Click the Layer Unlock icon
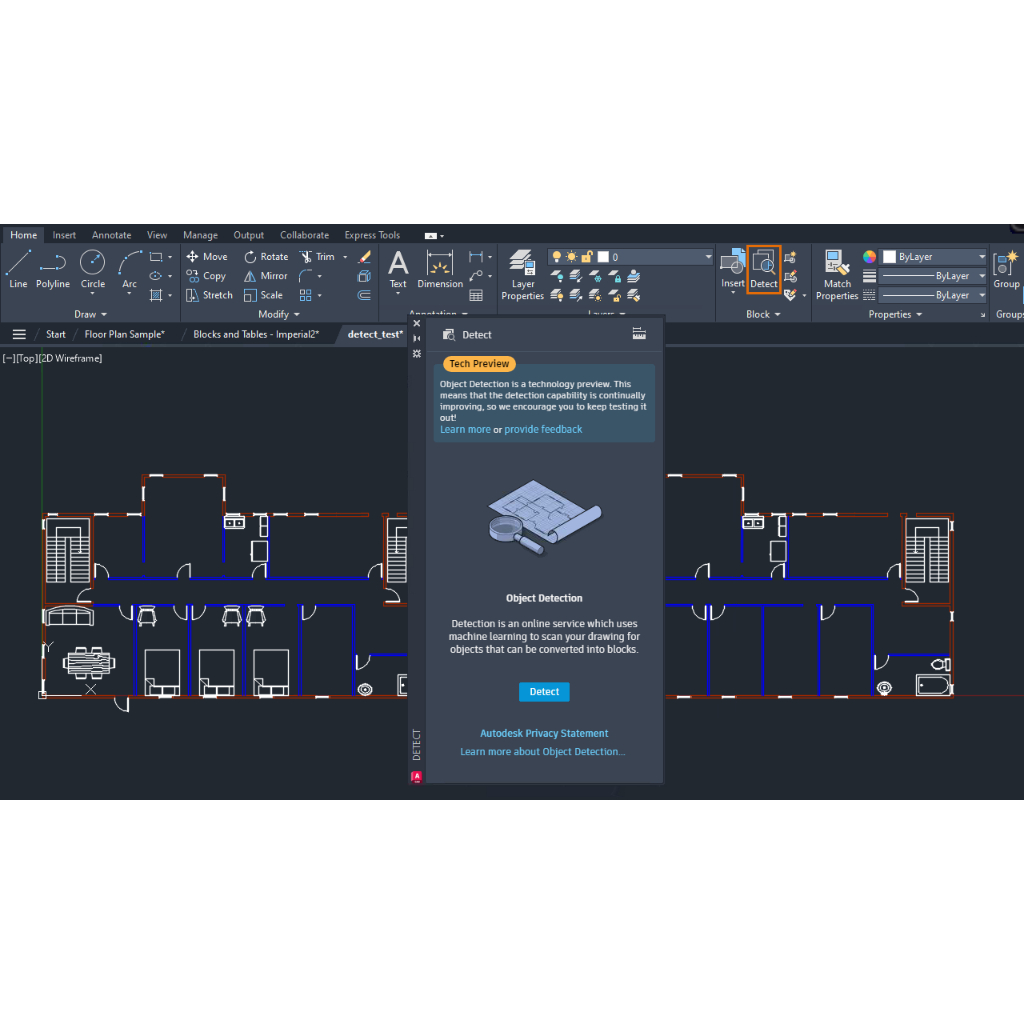 point(615,295)
